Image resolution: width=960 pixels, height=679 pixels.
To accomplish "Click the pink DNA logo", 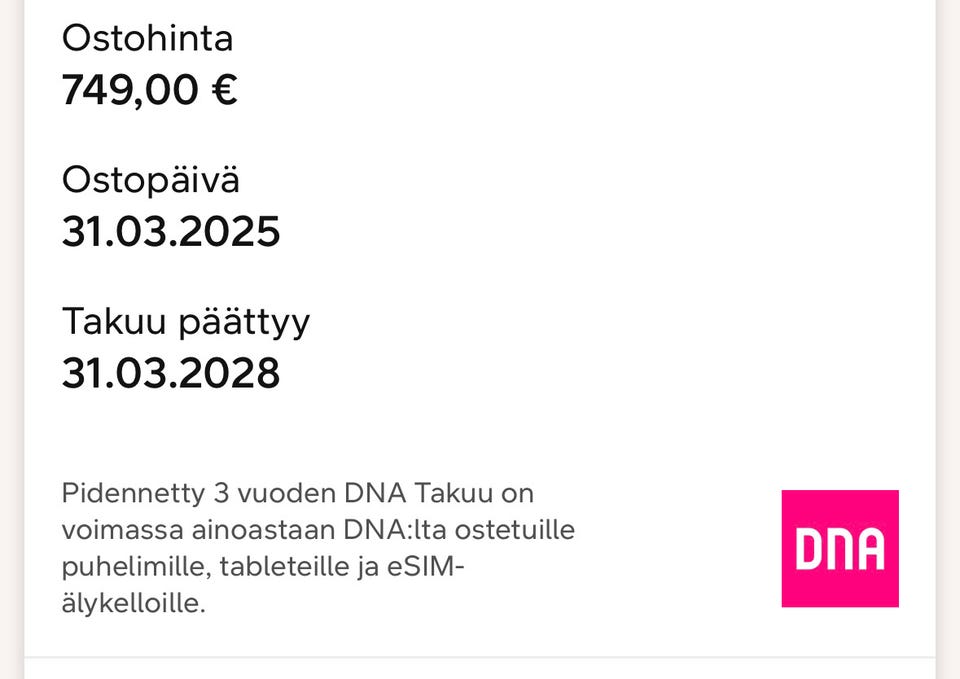I will (840, 548).
